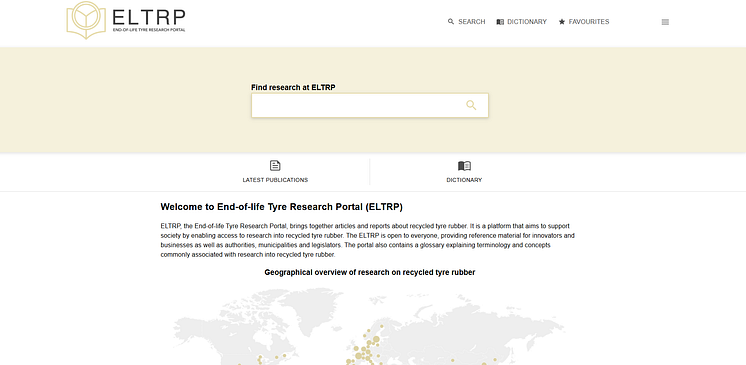Screen dimensions: 746x365
Task: Click the Latest Publications document icon
Action: coord(275,166)
